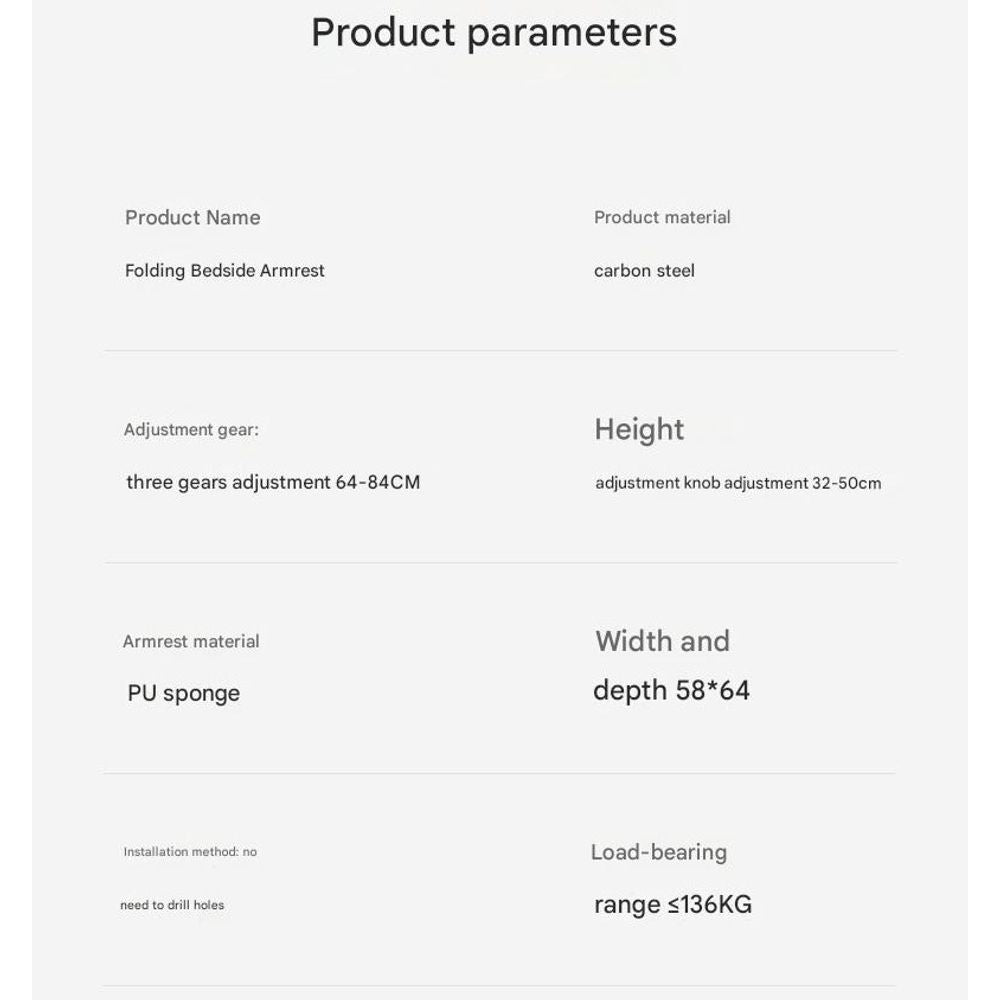
Task: Select the "Adjustment gear:" label
Action: tap(191, 430)
